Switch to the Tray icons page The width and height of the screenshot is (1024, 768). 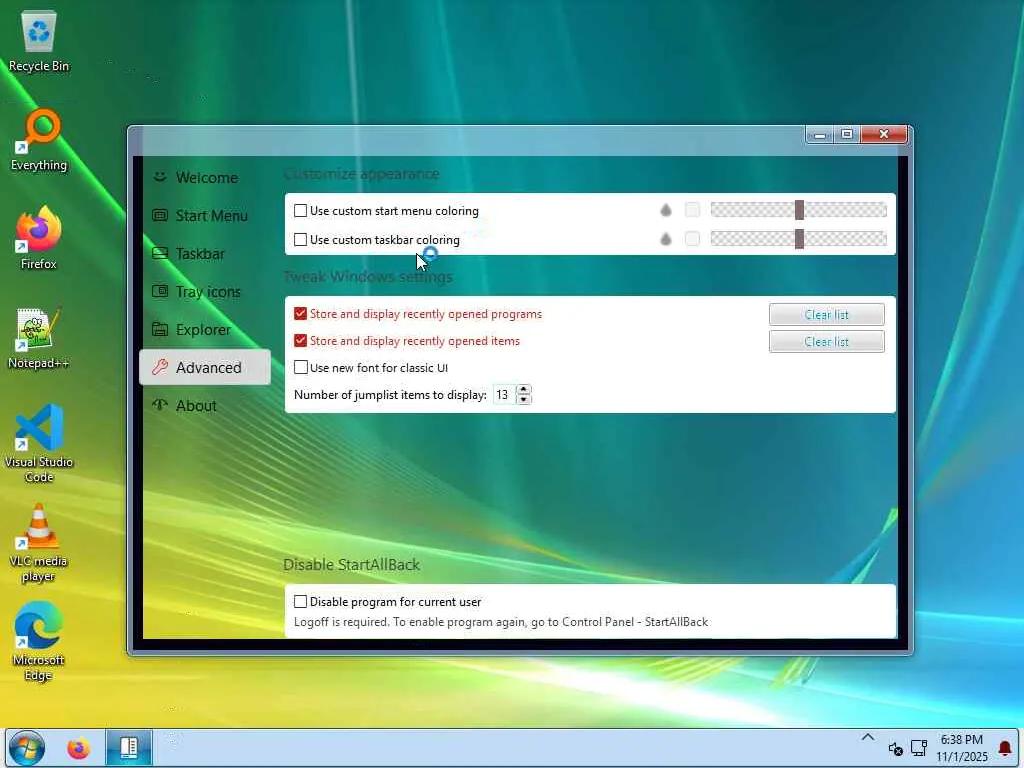point(205,292)
